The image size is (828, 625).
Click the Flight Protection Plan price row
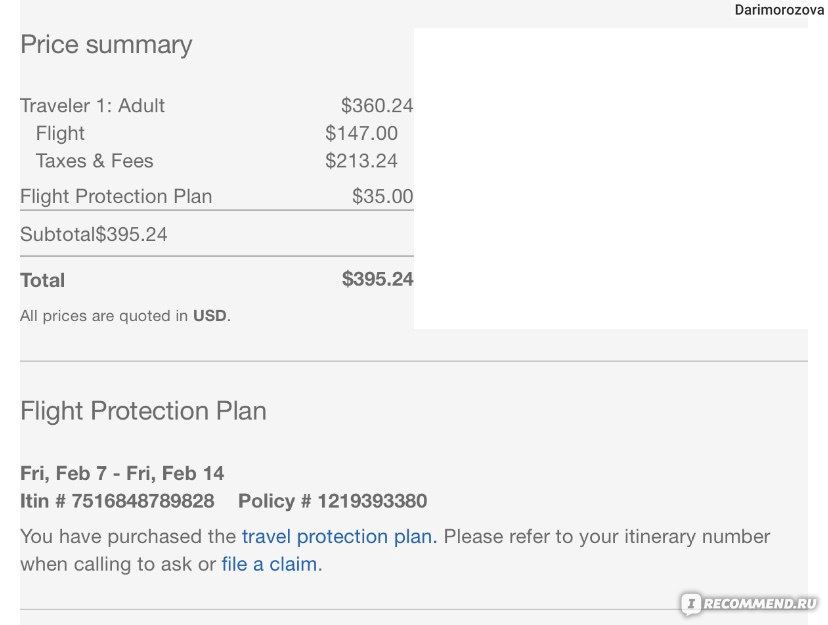(x=217, y=196)
